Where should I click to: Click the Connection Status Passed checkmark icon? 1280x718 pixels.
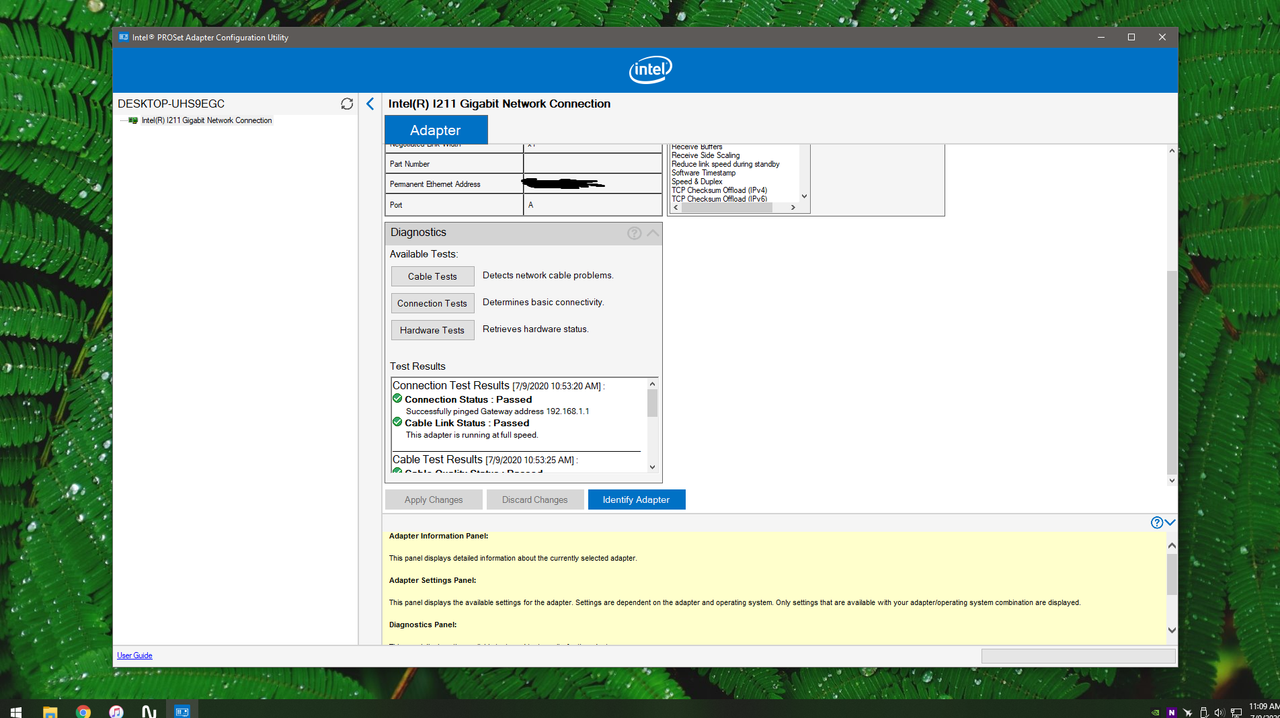[x=397, y=399]
